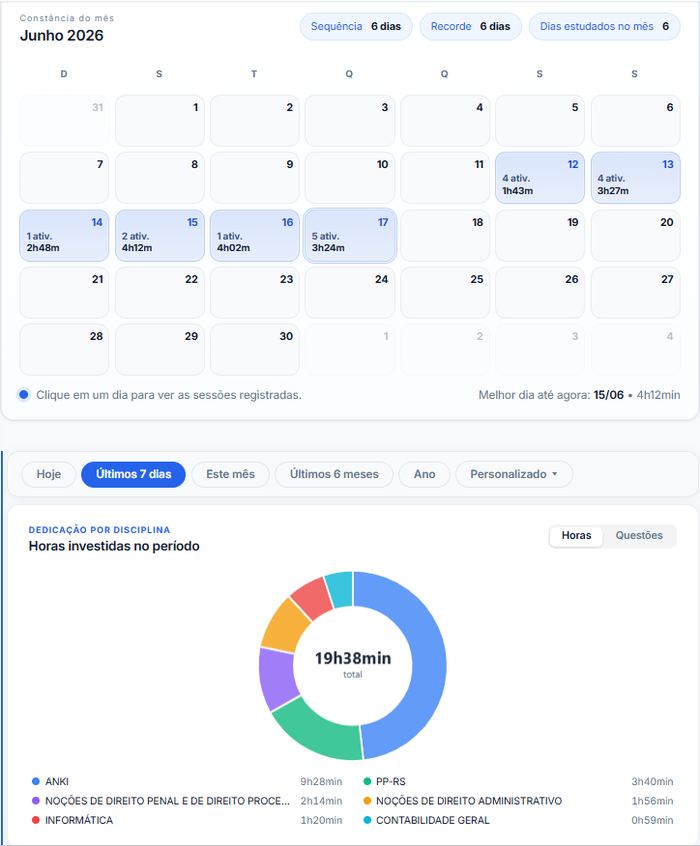Click the INFORMÁTICA red legend dot
This screenshot has height=846, width=700.
[36, 820]
